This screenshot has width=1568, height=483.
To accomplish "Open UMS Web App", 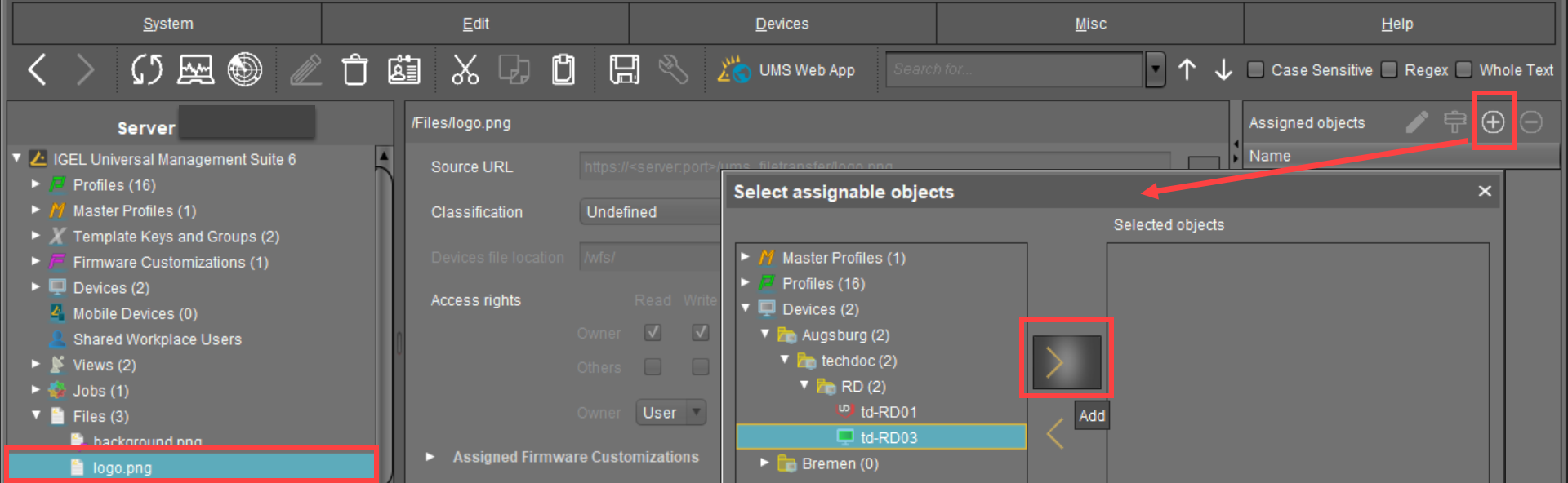I will (787, 70).
